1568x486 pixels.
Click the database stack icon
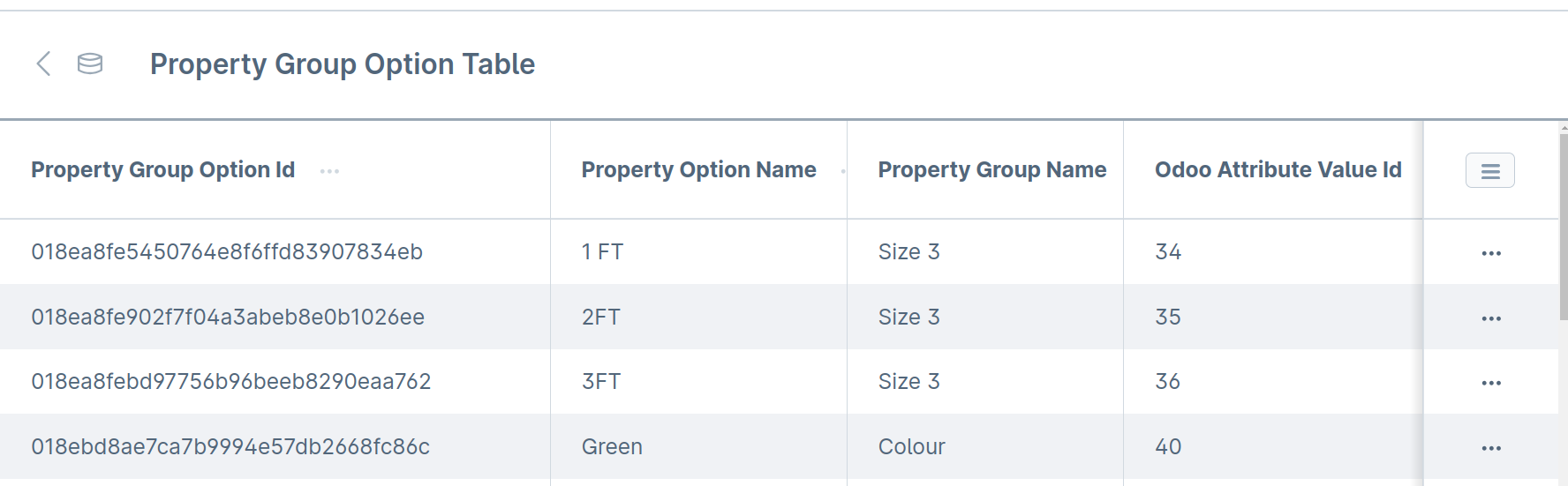[x=90, y=64]
